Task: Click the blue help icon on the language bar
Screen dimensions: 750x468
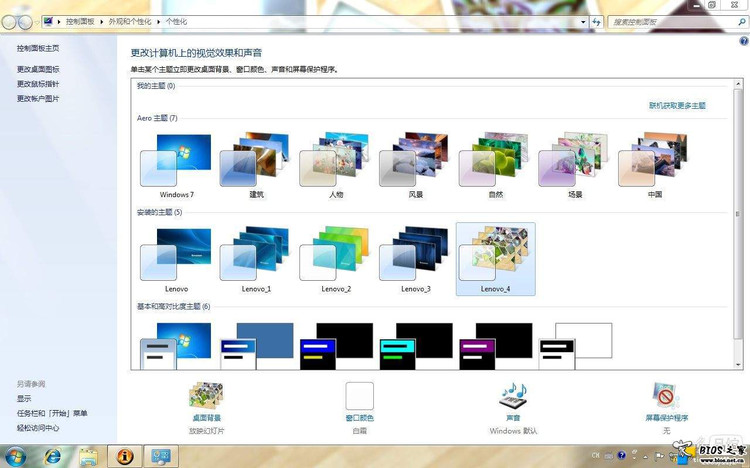Action: pos(621,456)
